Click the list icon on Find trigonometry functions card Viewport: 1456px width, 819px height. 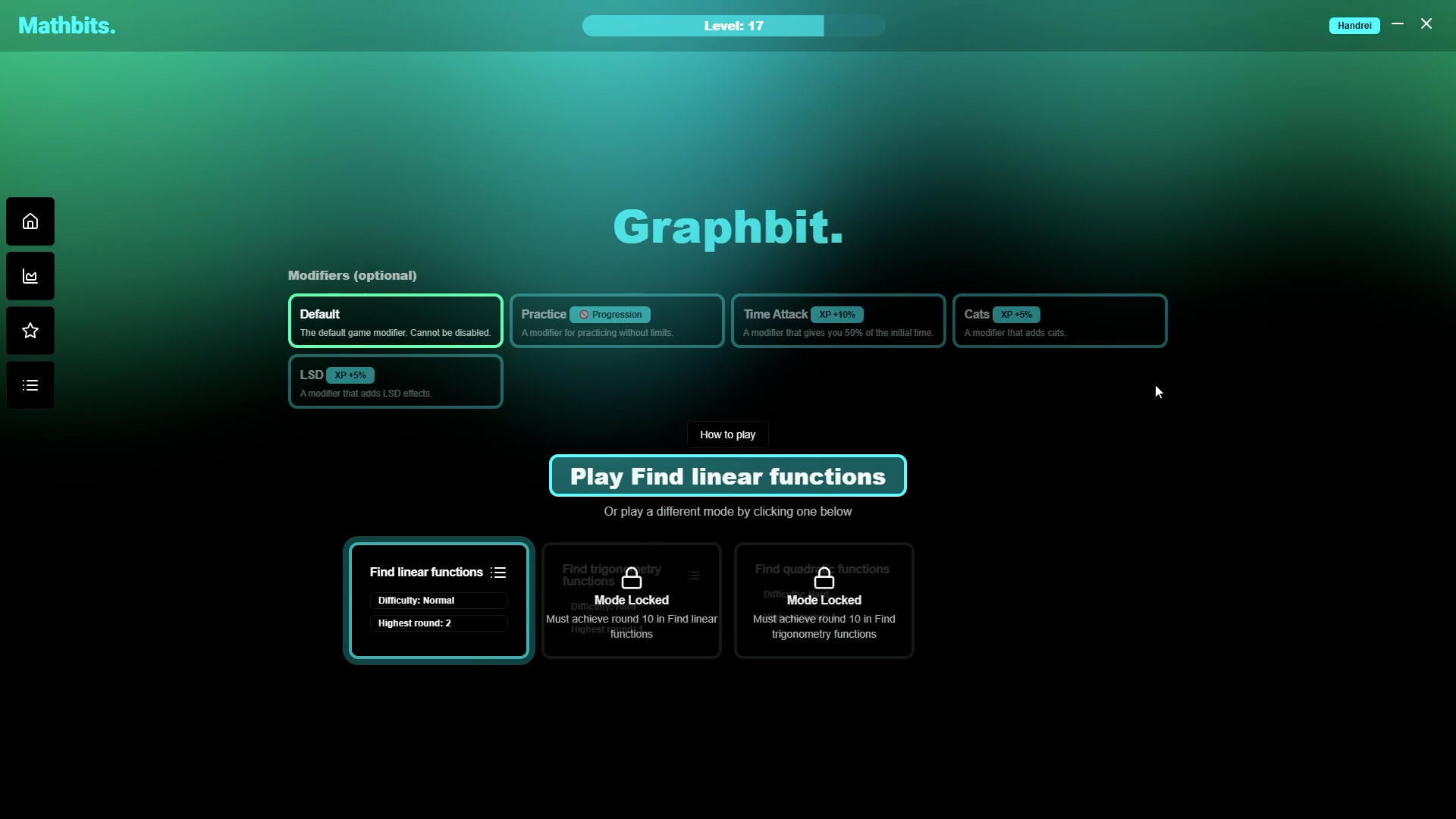click(693, 575)
